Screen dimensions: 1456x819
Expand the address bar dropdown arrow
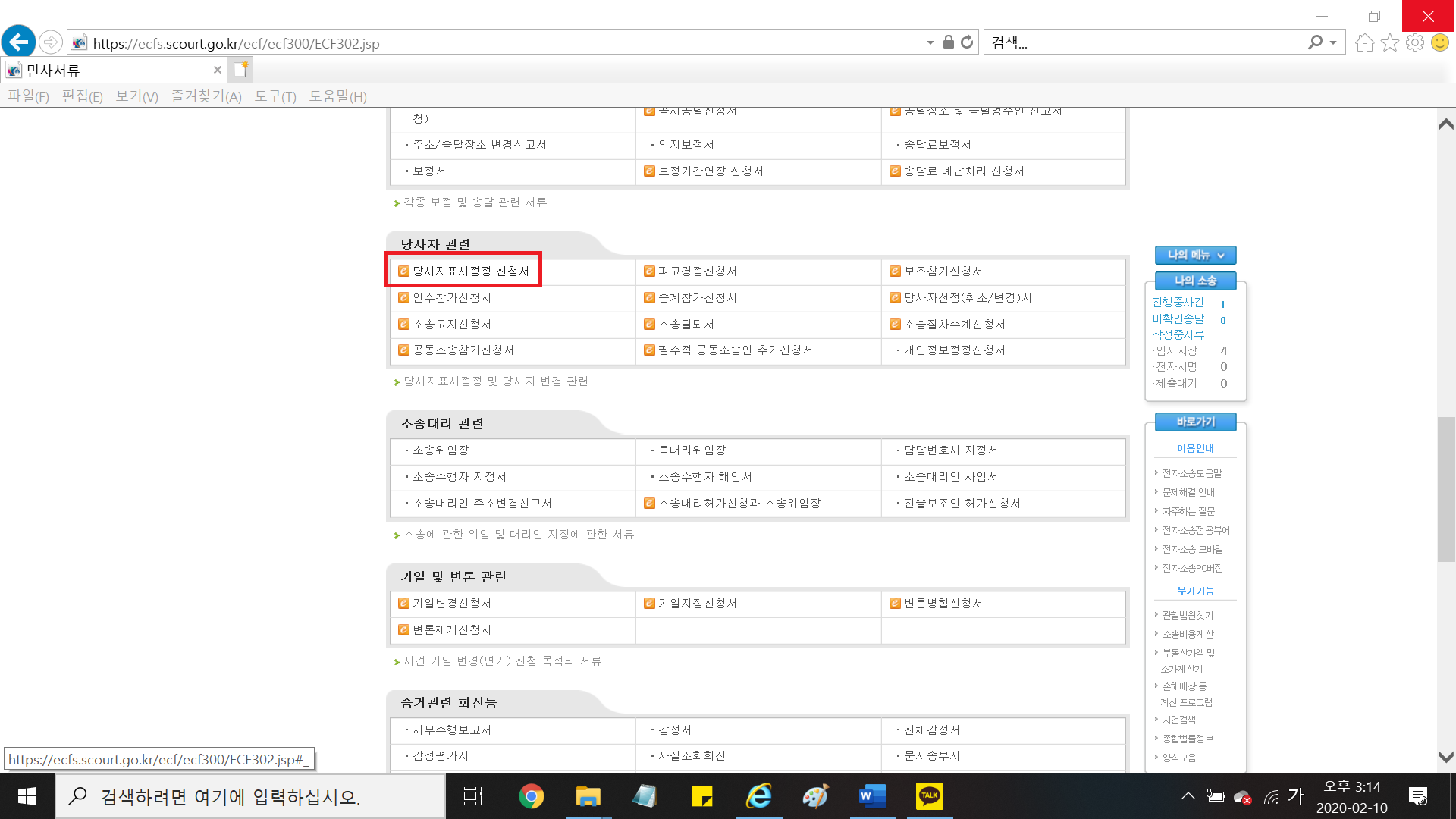coord(930,43)
